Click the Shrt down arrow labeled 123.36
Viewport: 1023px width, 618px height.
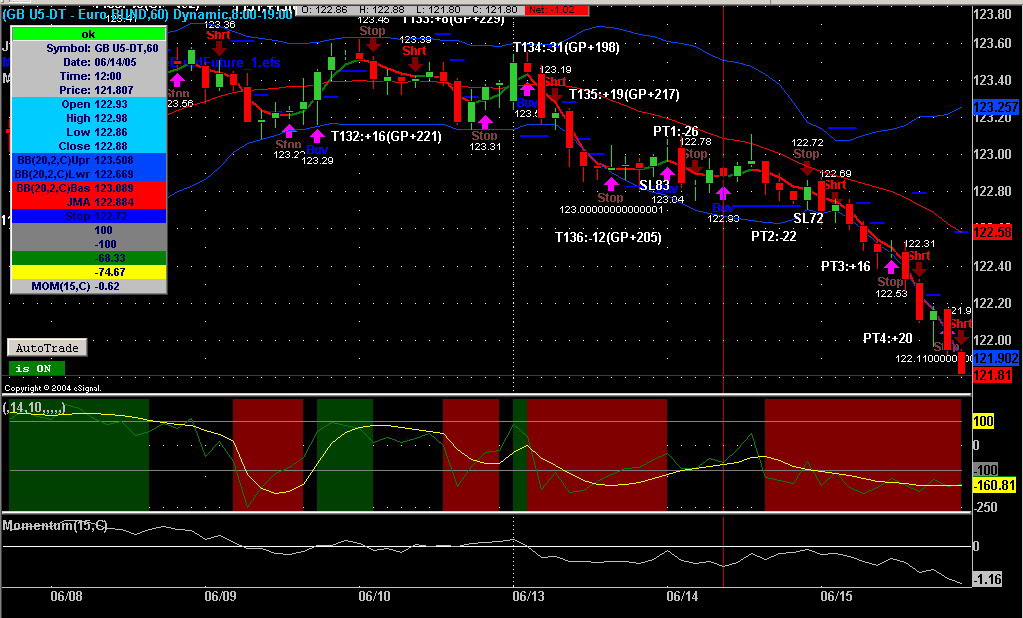(x=219, y=48)
